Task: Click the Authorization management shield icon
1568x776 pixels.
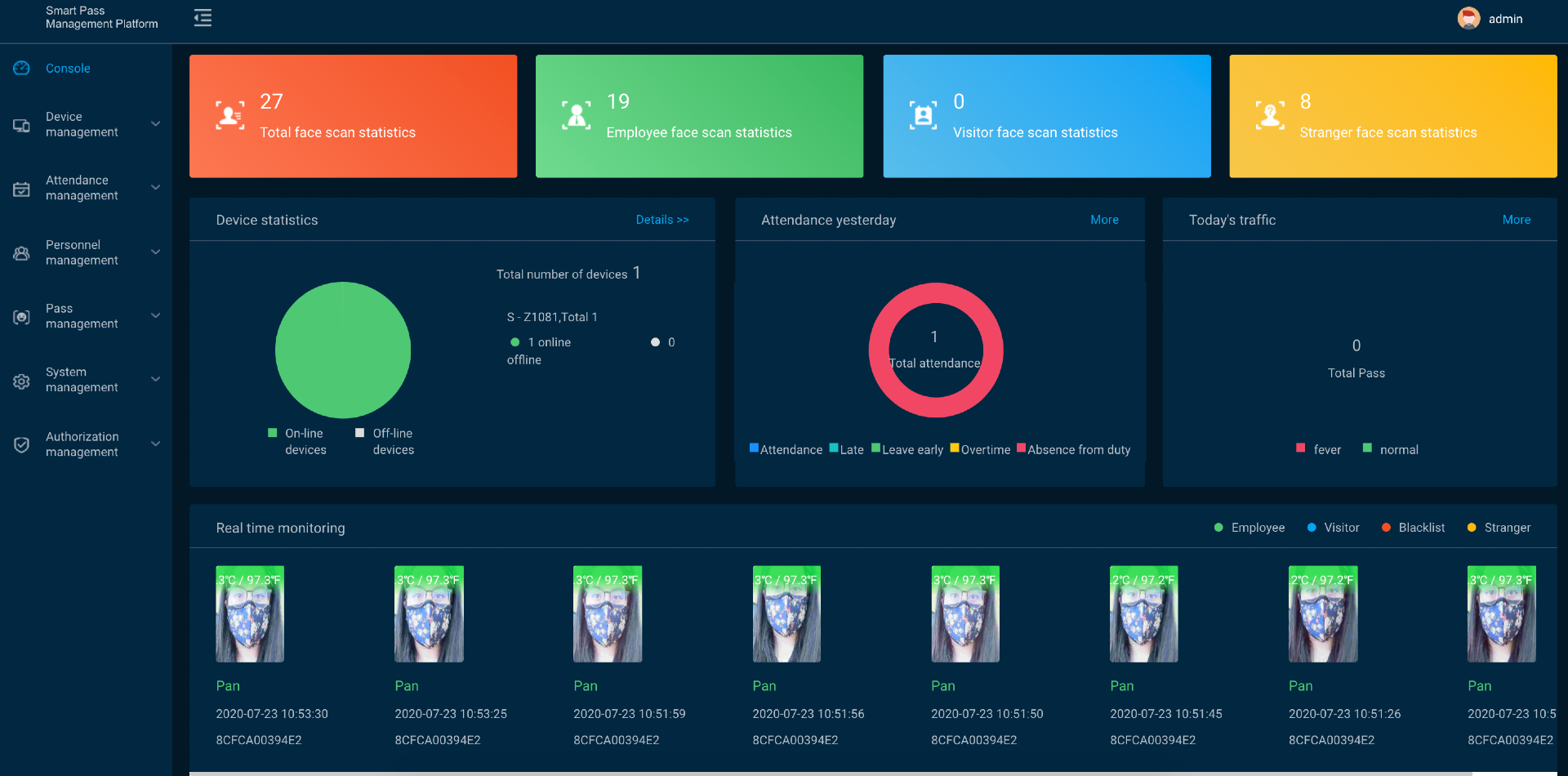Action: [22, 444]
